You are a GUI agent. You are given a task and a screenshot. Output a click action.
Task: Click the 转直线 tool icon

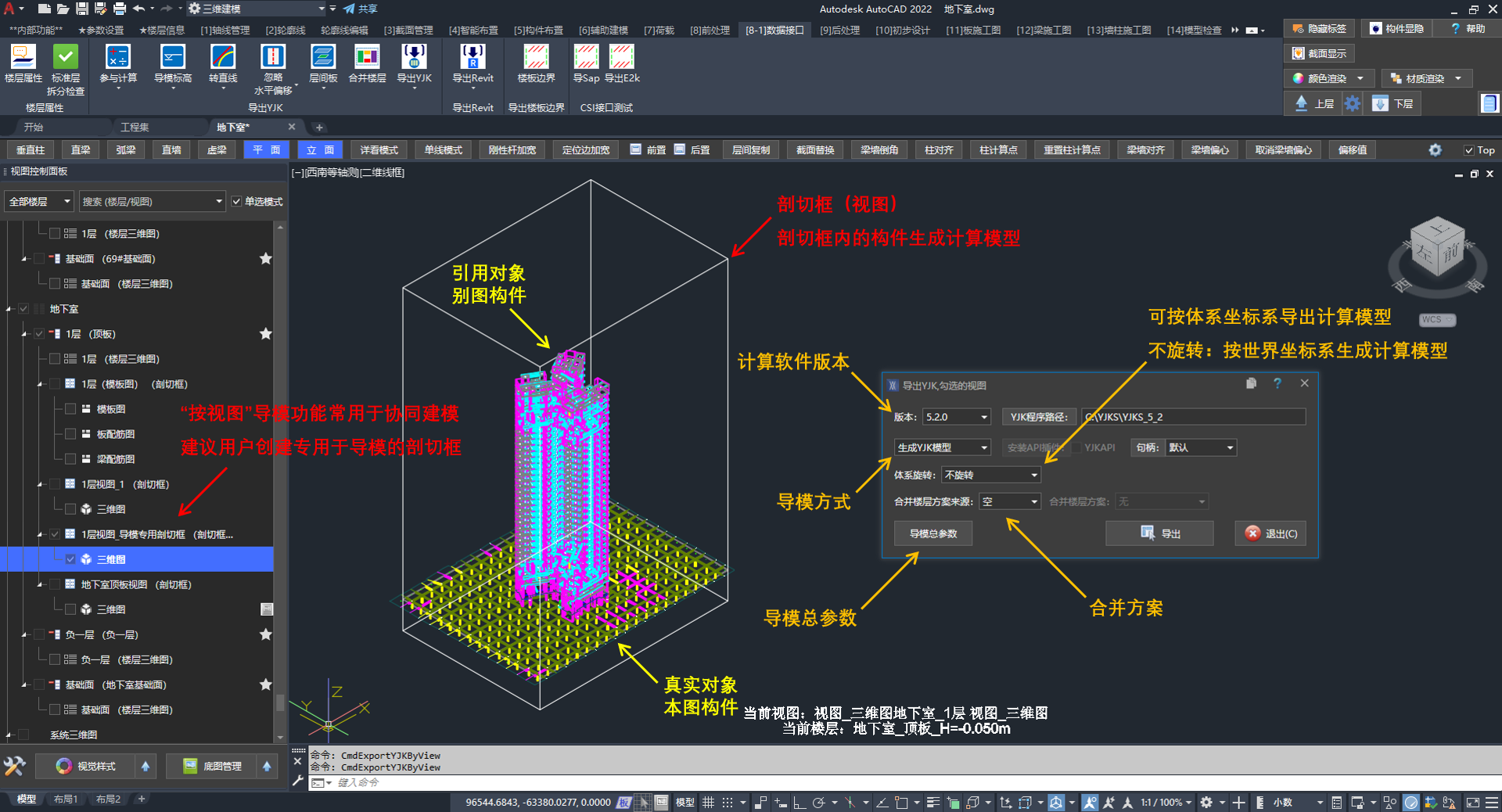point(223,58)
